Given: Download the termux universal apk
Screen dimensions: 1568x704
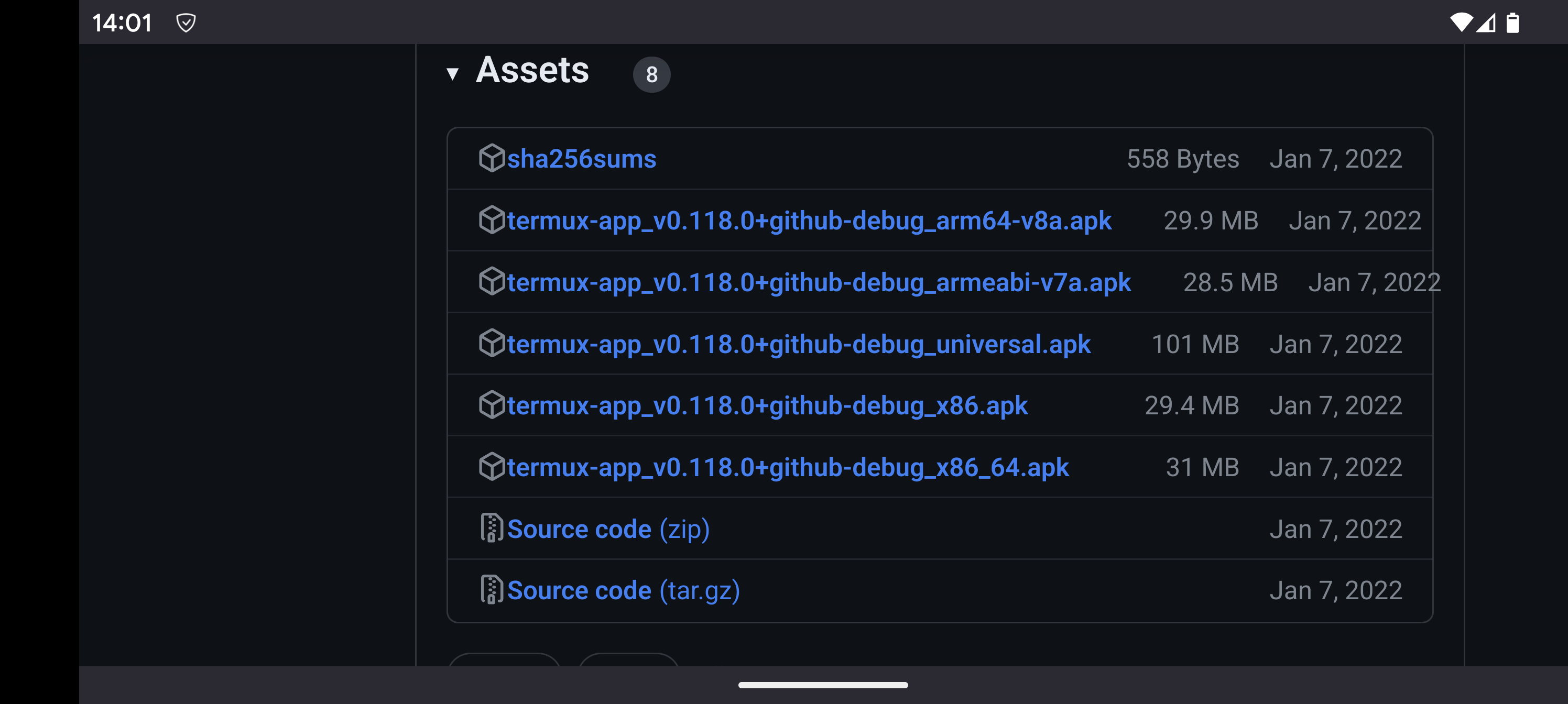Looking at the screenshot, I should click(799, 344).
